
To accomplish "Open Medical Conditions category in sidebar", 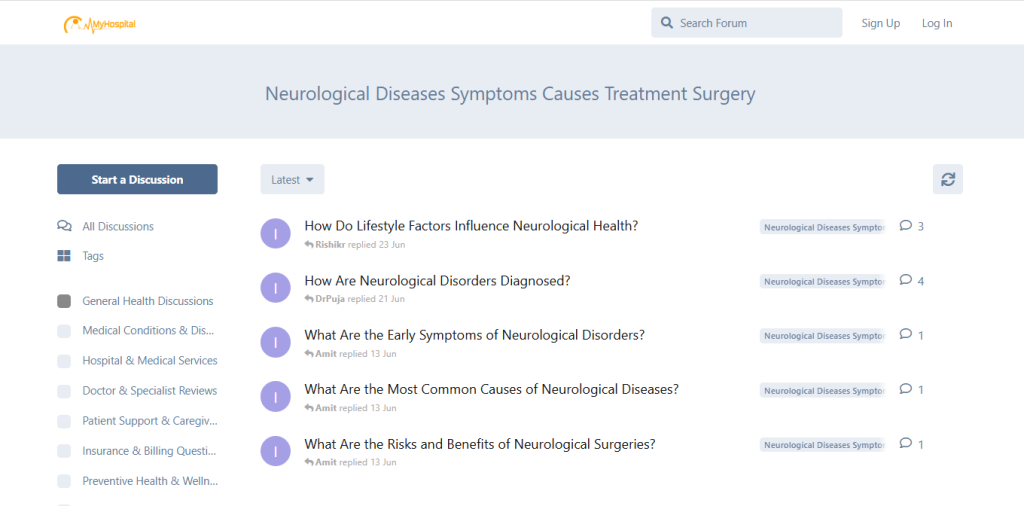I will click(x=148, y=331).
